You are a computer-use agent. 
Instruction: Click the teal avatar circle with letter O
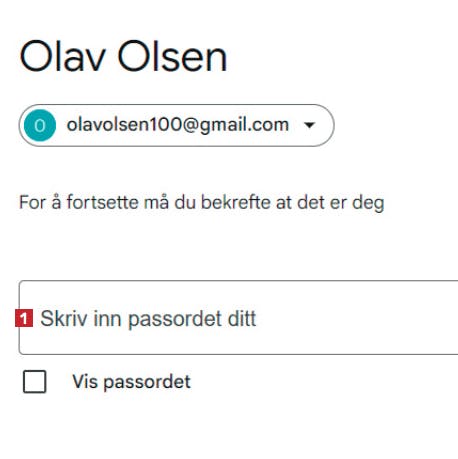click(40, 125)
